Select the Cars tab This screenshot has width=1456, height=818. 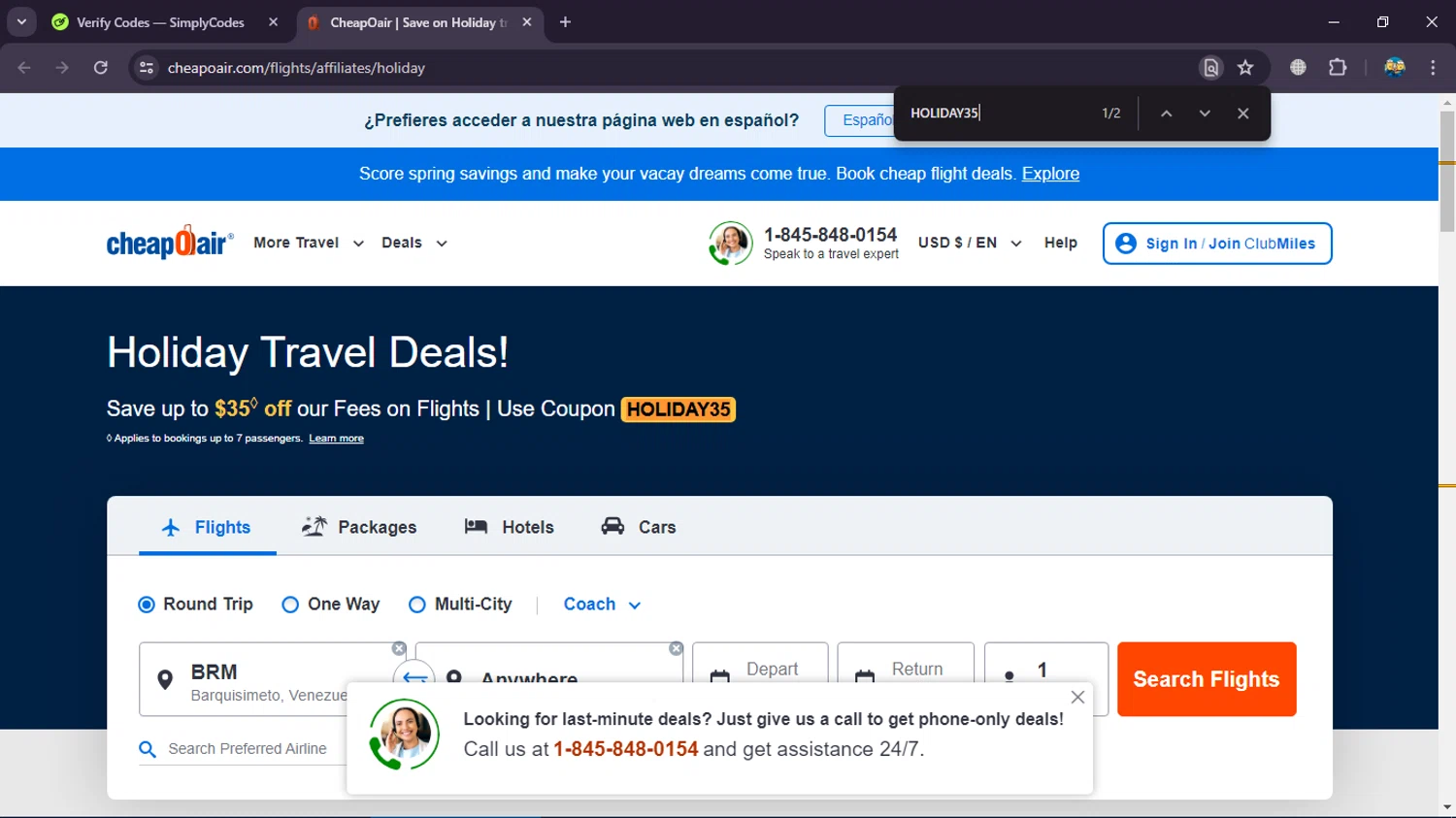pyautogui.click(x=639, y=527)
